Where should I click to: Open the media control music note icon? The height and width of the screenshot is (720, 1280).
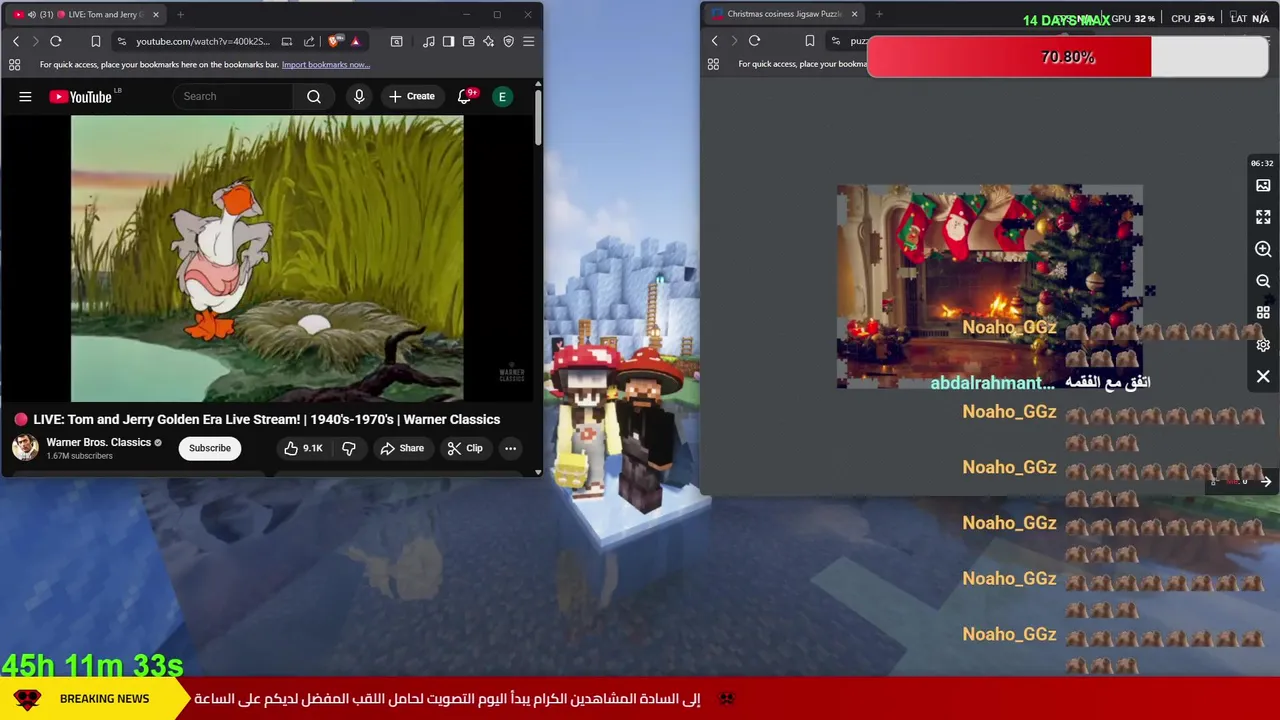pos(429,41)
